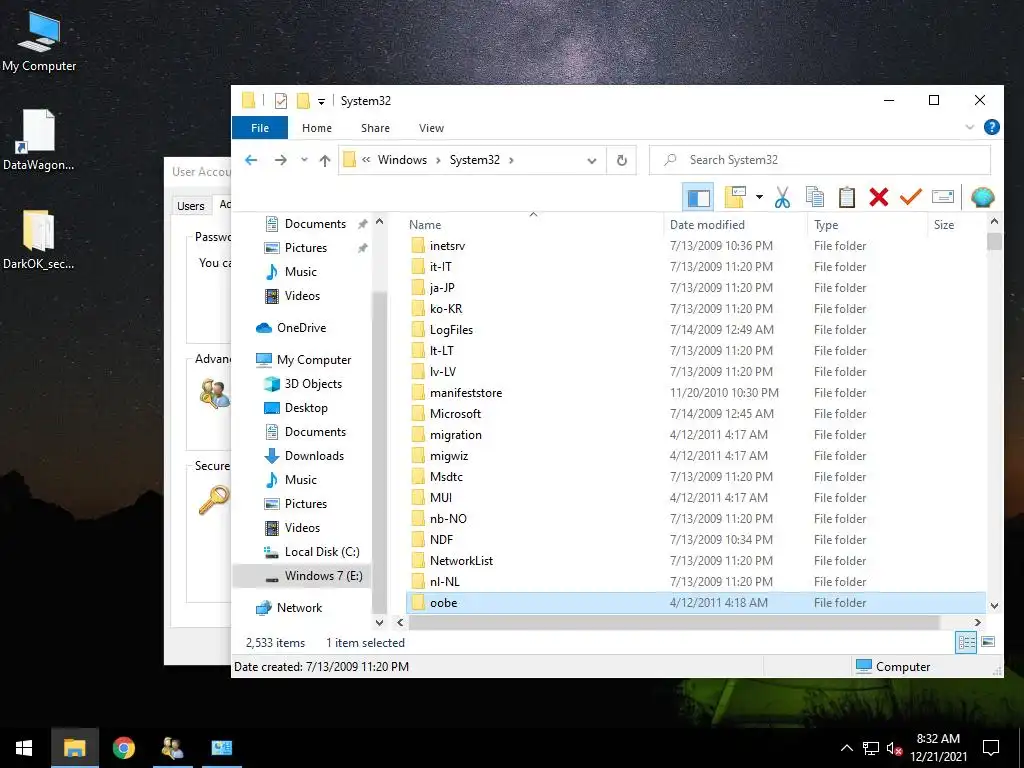
Task: Open DataWagon desktop shortcut
Action: click(x=39, y=140)
